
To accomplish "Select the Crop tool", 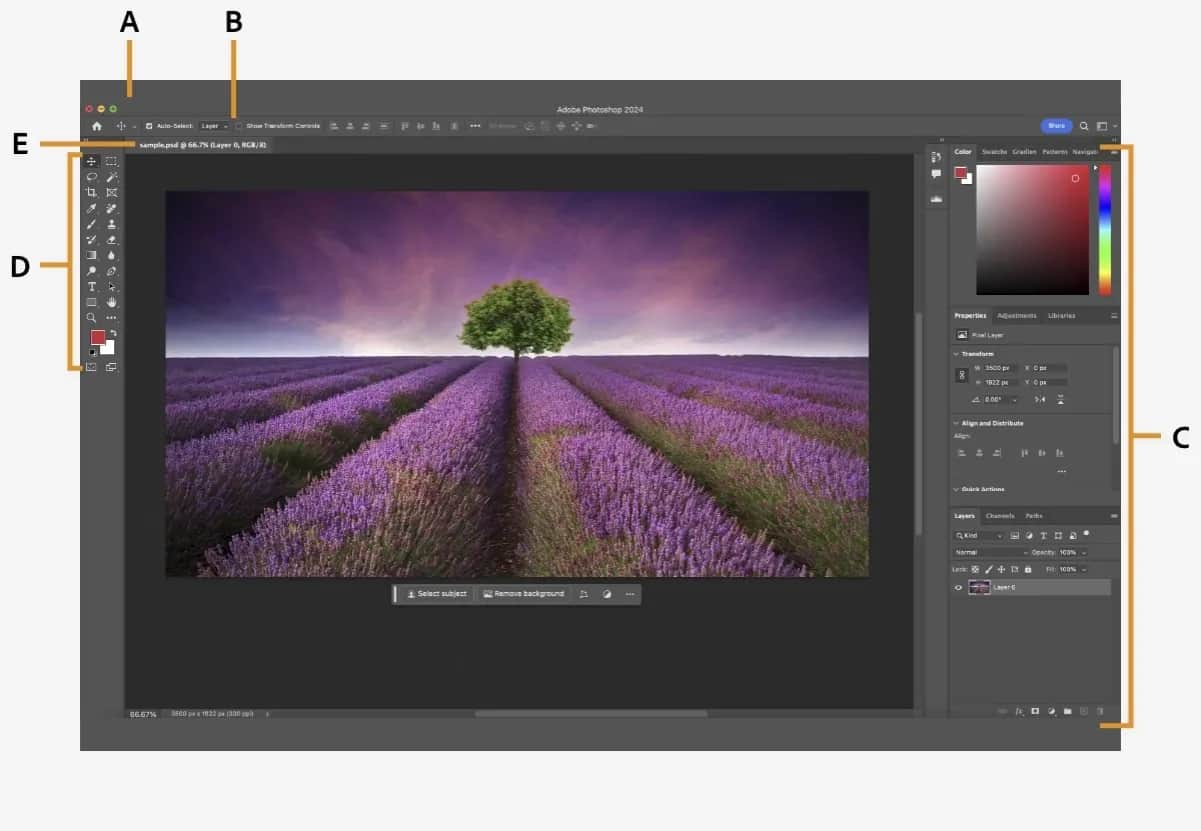I will 92,192.
